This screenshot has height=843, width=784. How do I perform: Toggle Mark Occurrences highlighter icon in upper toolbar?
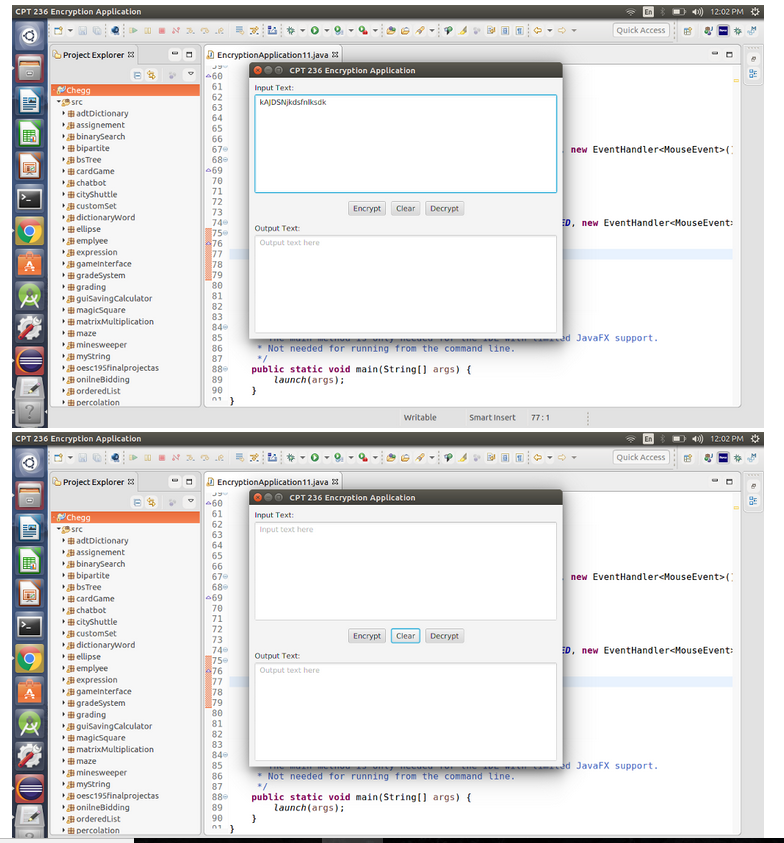[462, 31]
